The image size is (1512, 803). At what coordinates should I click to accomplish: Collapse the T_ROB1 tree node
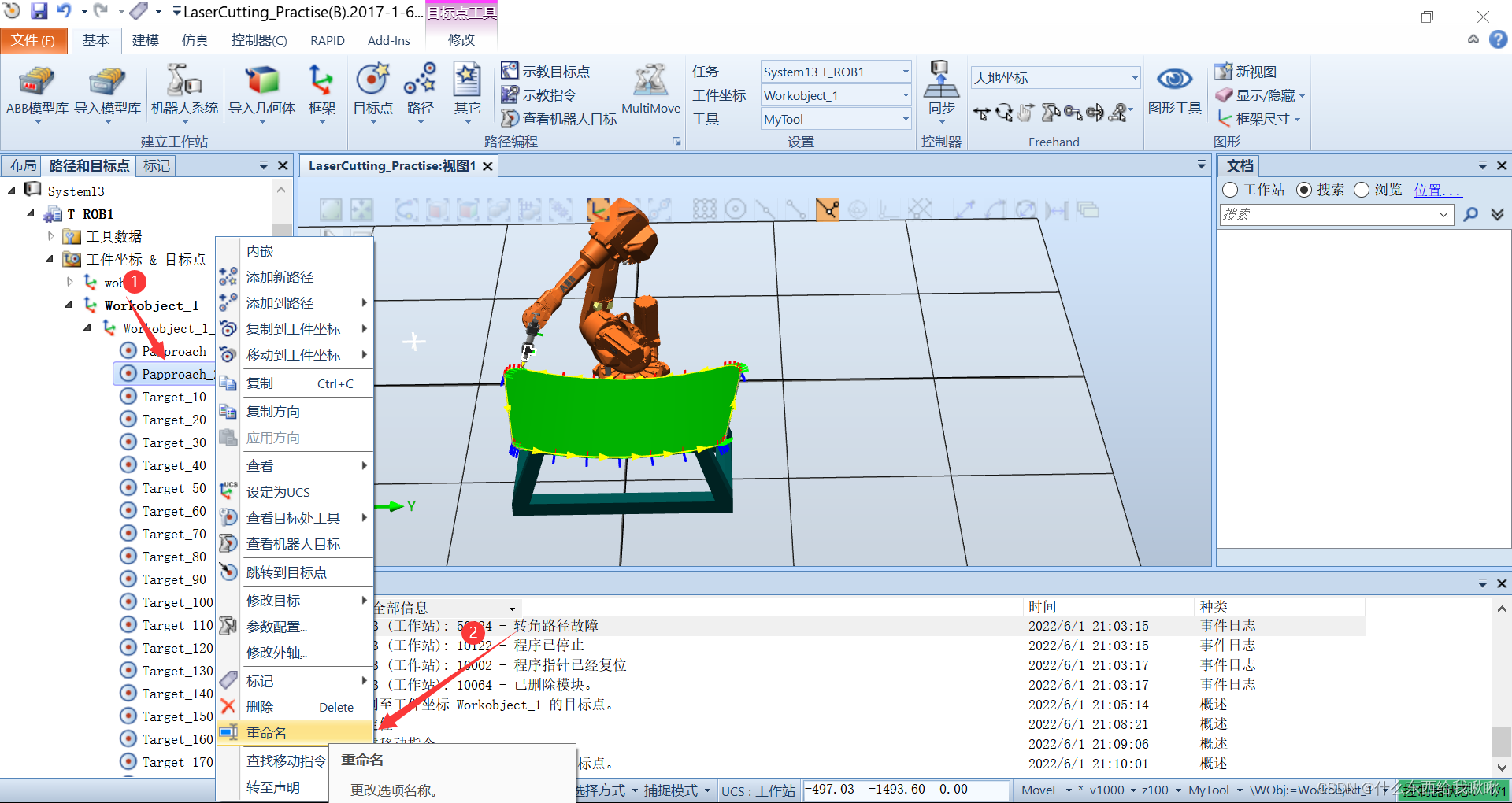tap(31, 213)
